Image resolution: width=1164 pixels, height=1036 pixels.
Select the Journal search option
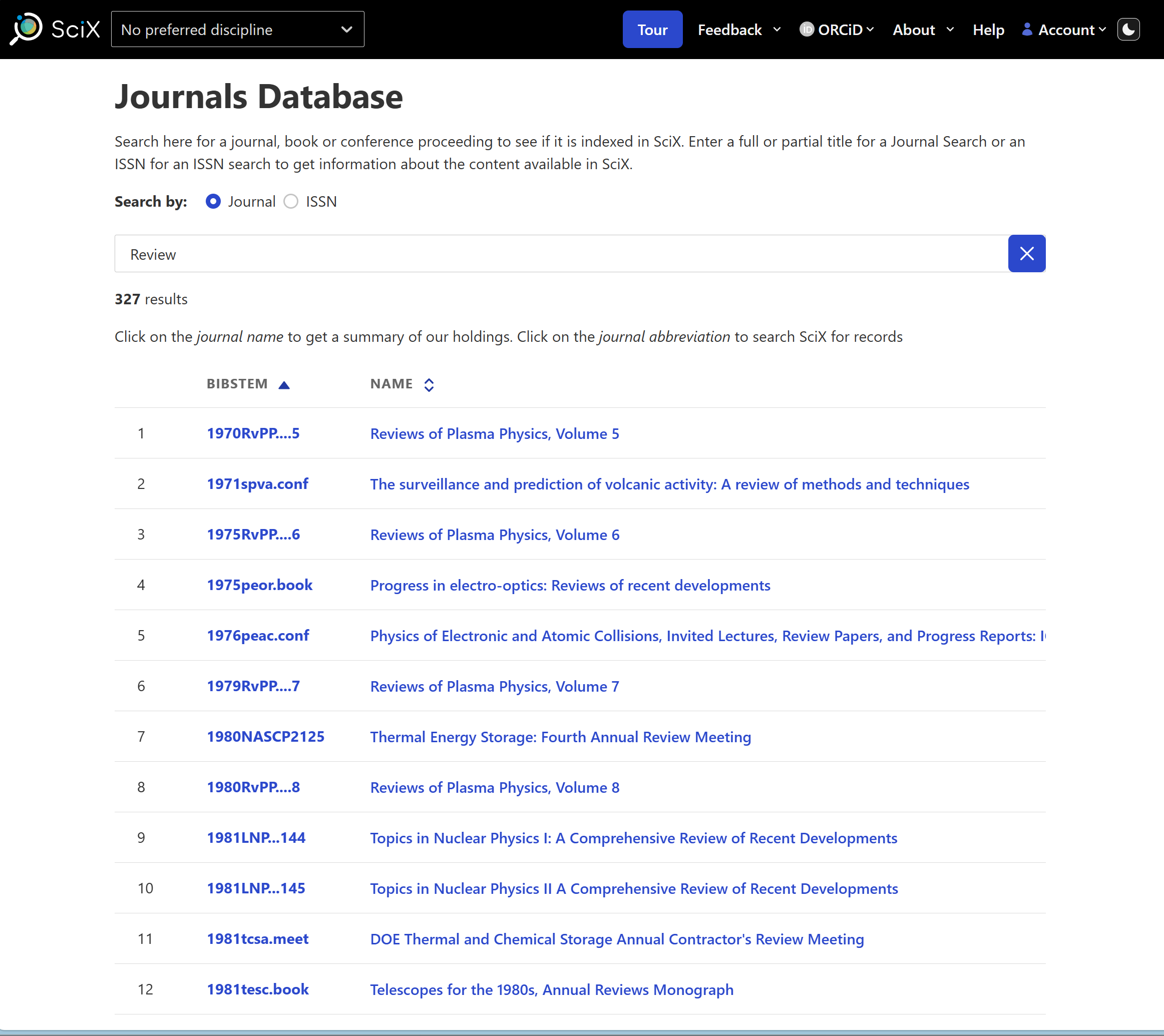(x=213, y=202)
